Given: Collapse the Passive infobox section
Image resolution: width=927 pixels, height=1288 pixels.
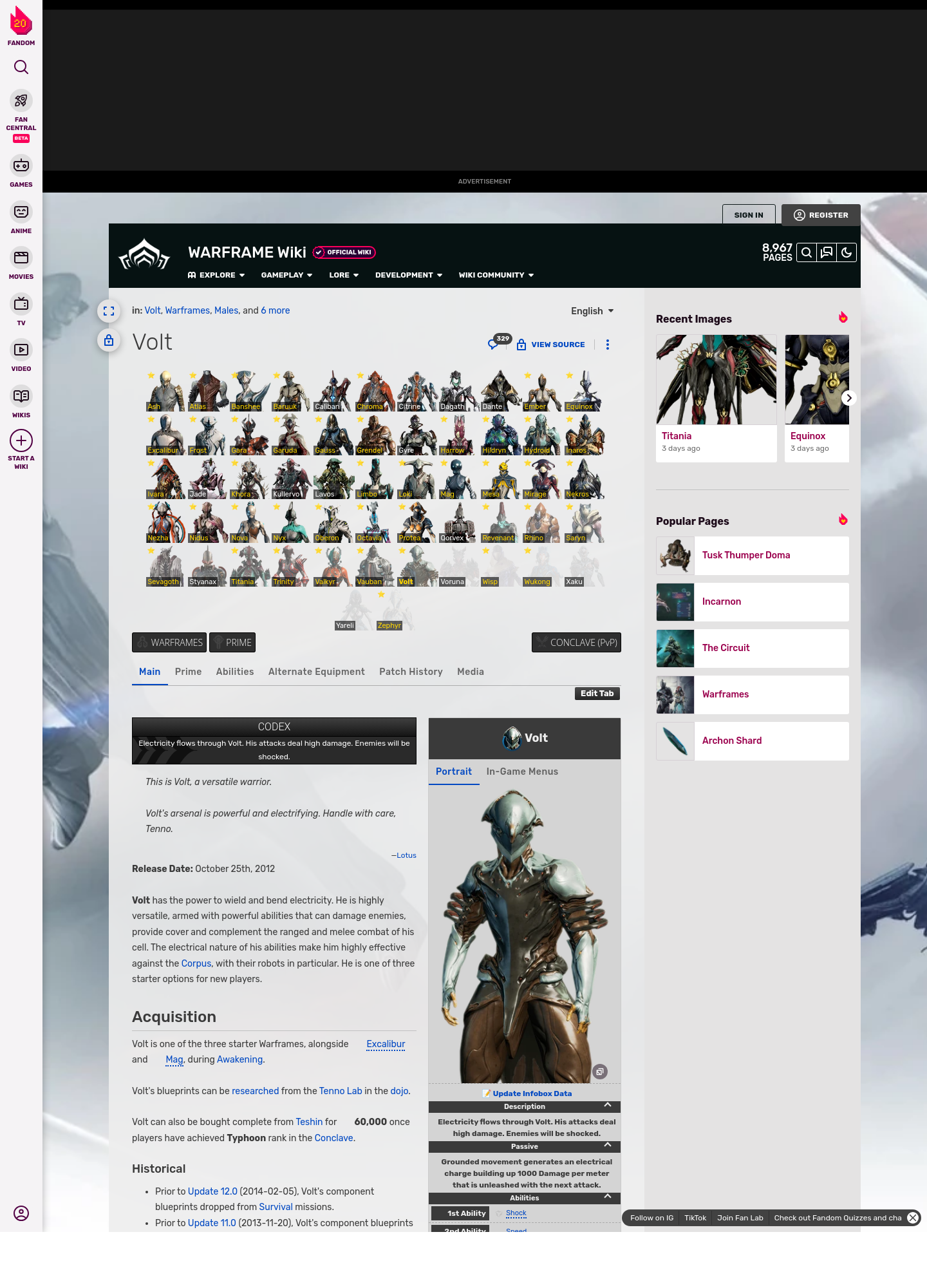Looking at the screenshot, I should coord(608,1145).
